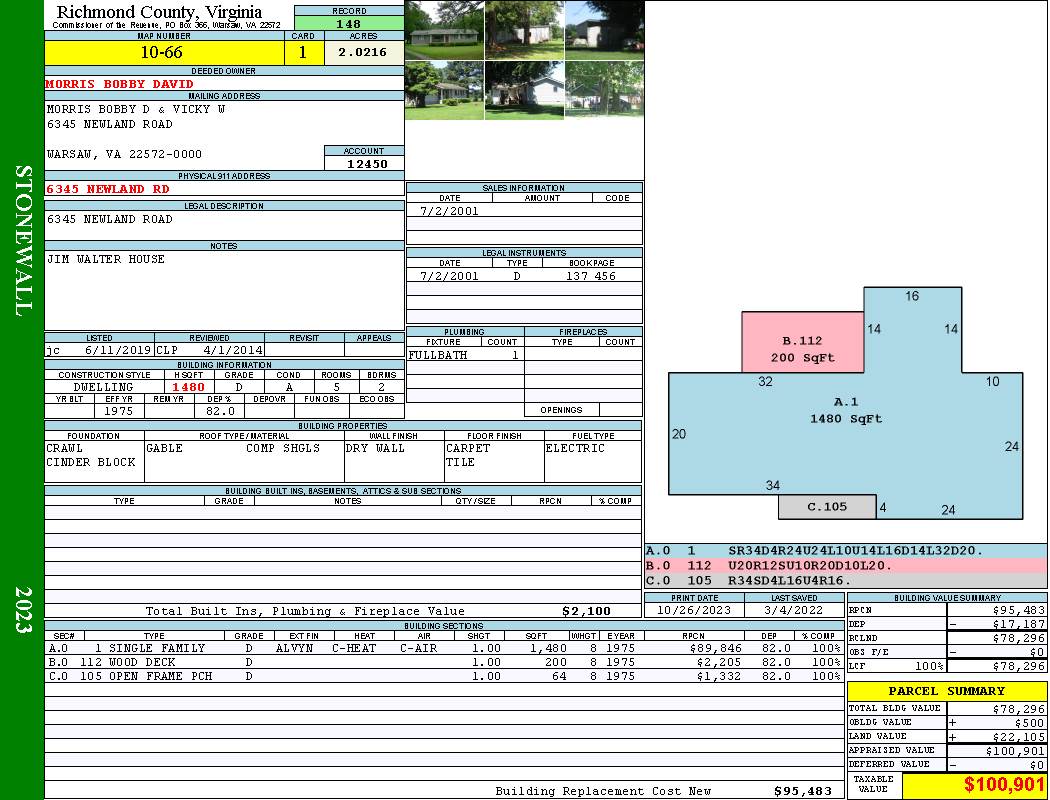Click record number 148
This screenshot has height=800, width=1050.
click(349, 23)
